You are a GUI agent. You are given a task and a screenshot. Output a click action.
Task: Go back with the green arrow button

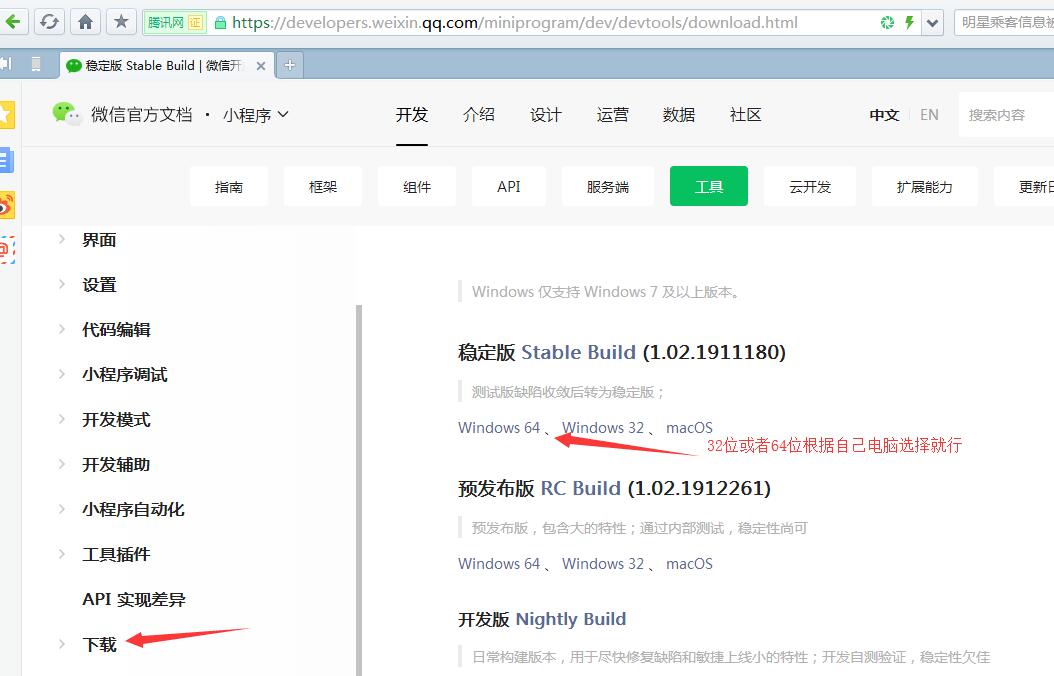(x=13, y=22)
